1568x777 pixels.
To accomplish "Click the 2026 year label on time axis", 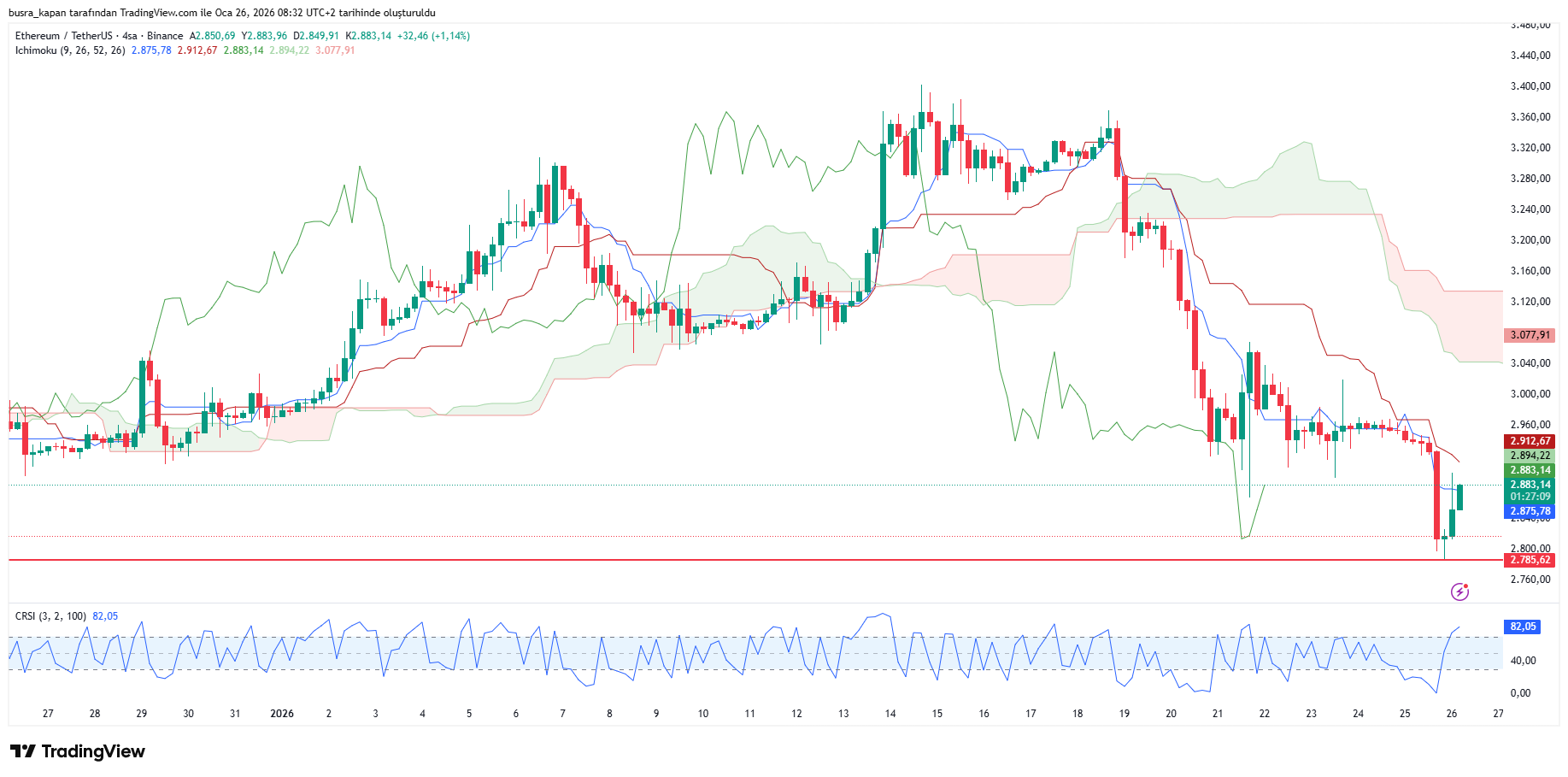I will tap(281, 714).
